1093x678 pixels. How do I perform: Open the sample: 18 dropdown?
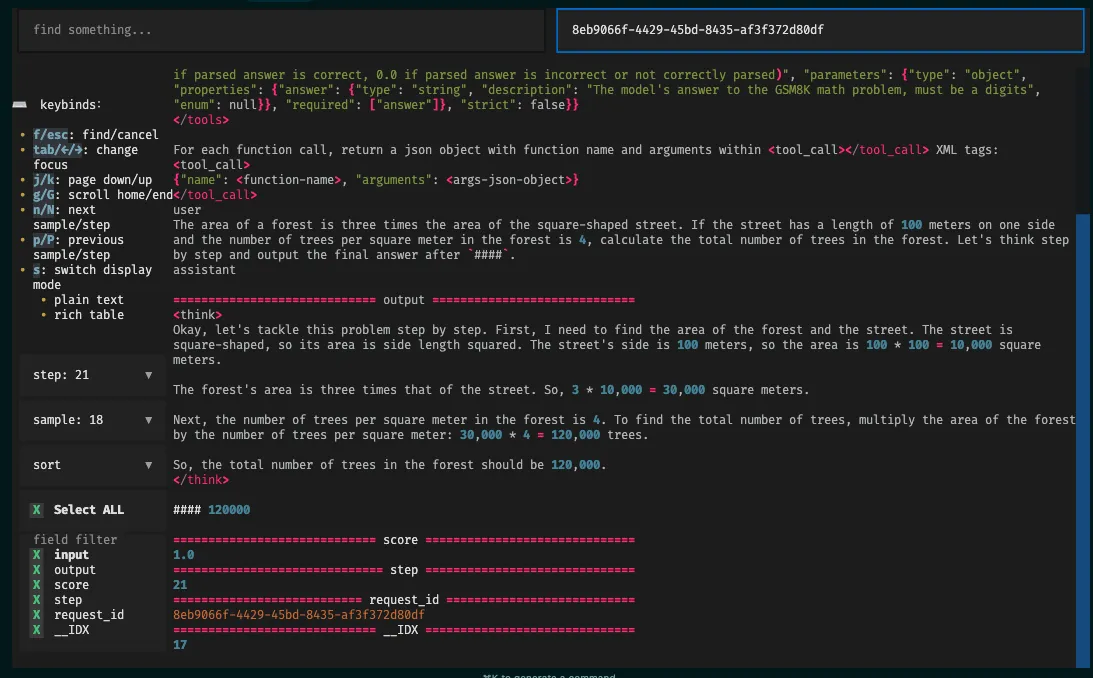click(x=93, y=420)
